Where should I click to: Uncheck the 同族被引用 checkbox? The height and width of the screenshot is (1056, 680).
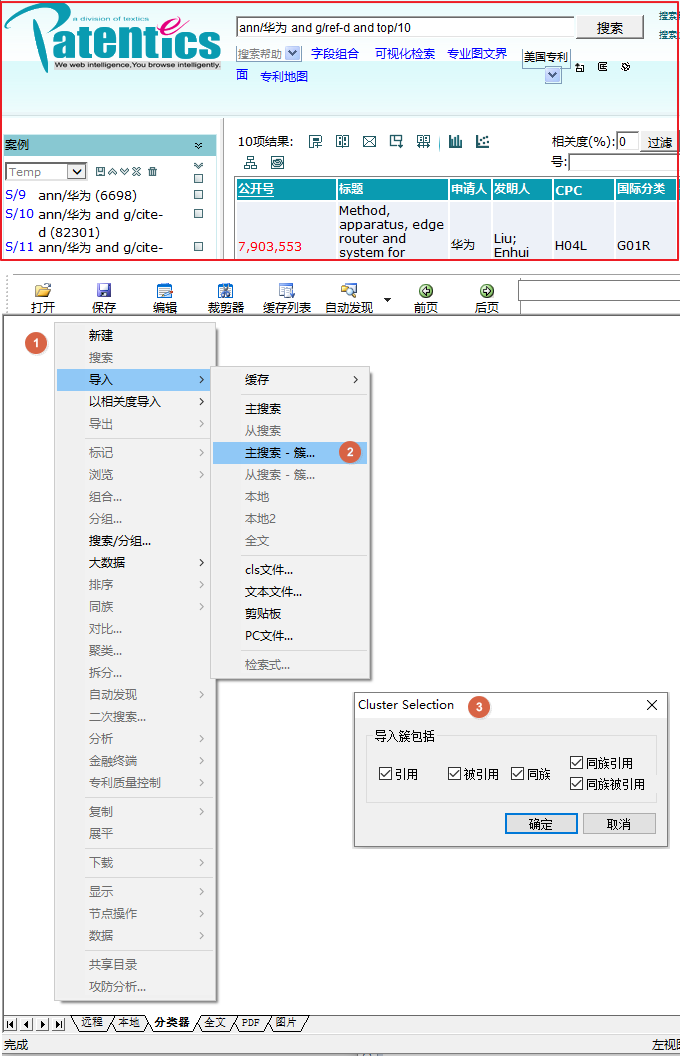[577, 784]
